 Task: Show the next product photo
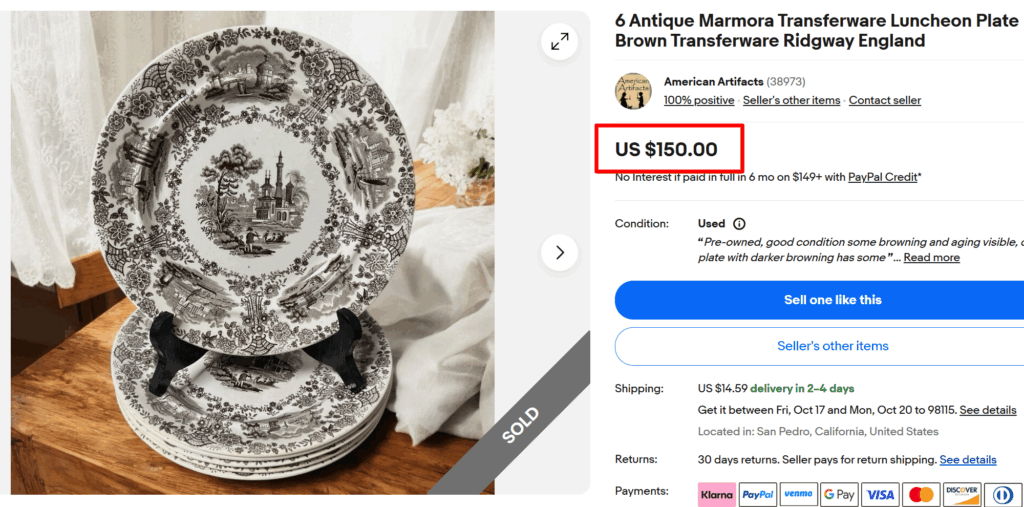[559, 253]
